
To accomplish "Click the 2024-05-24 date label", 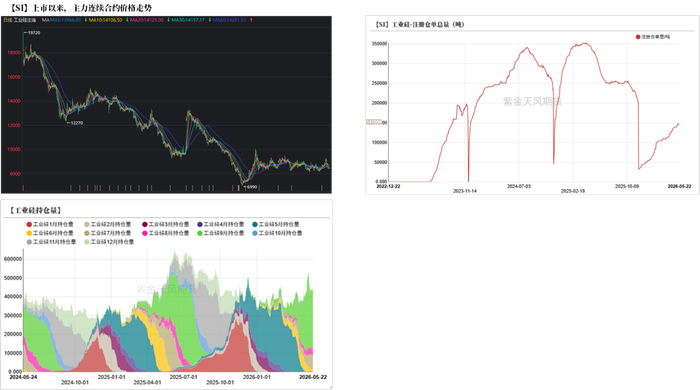I will coord(23,377).
